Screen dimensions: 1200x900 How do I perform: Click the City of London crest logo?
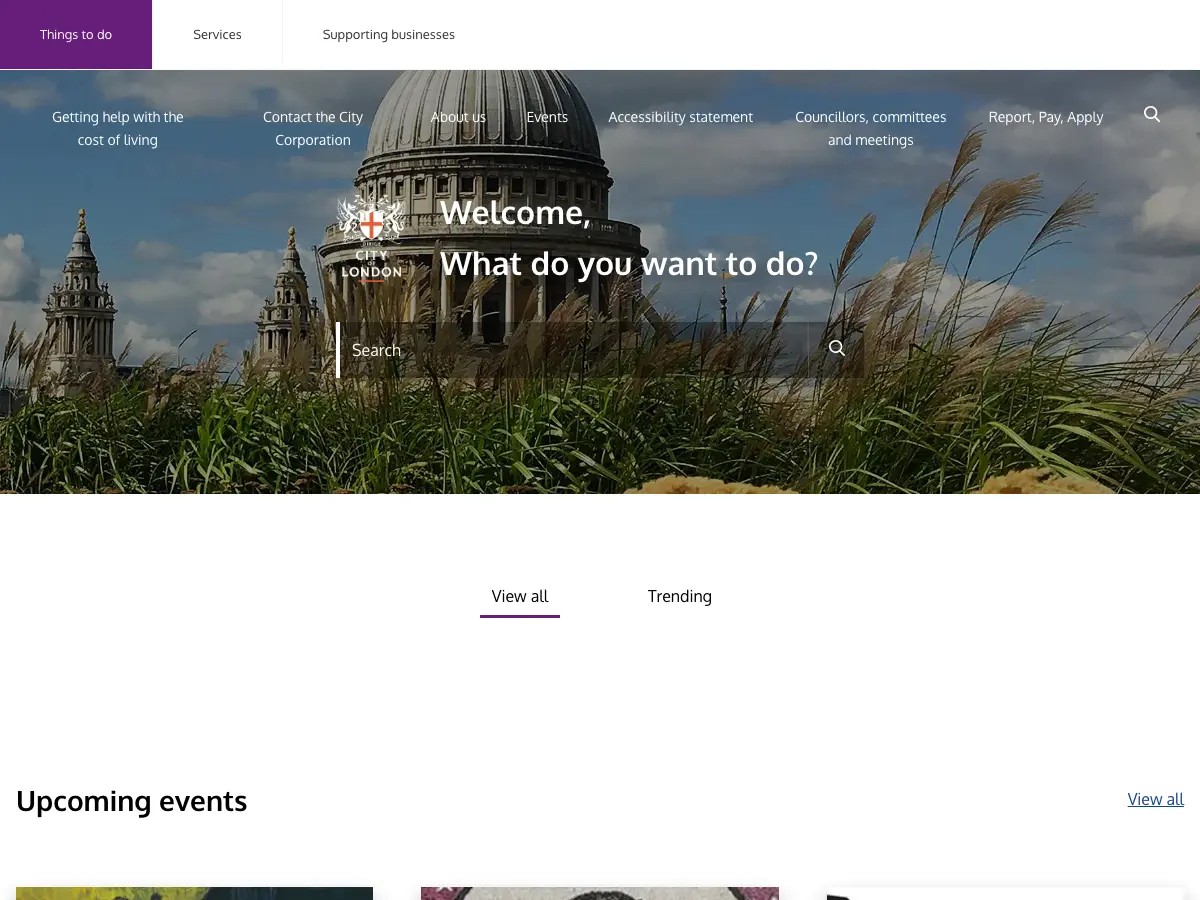tap(371, 237)
